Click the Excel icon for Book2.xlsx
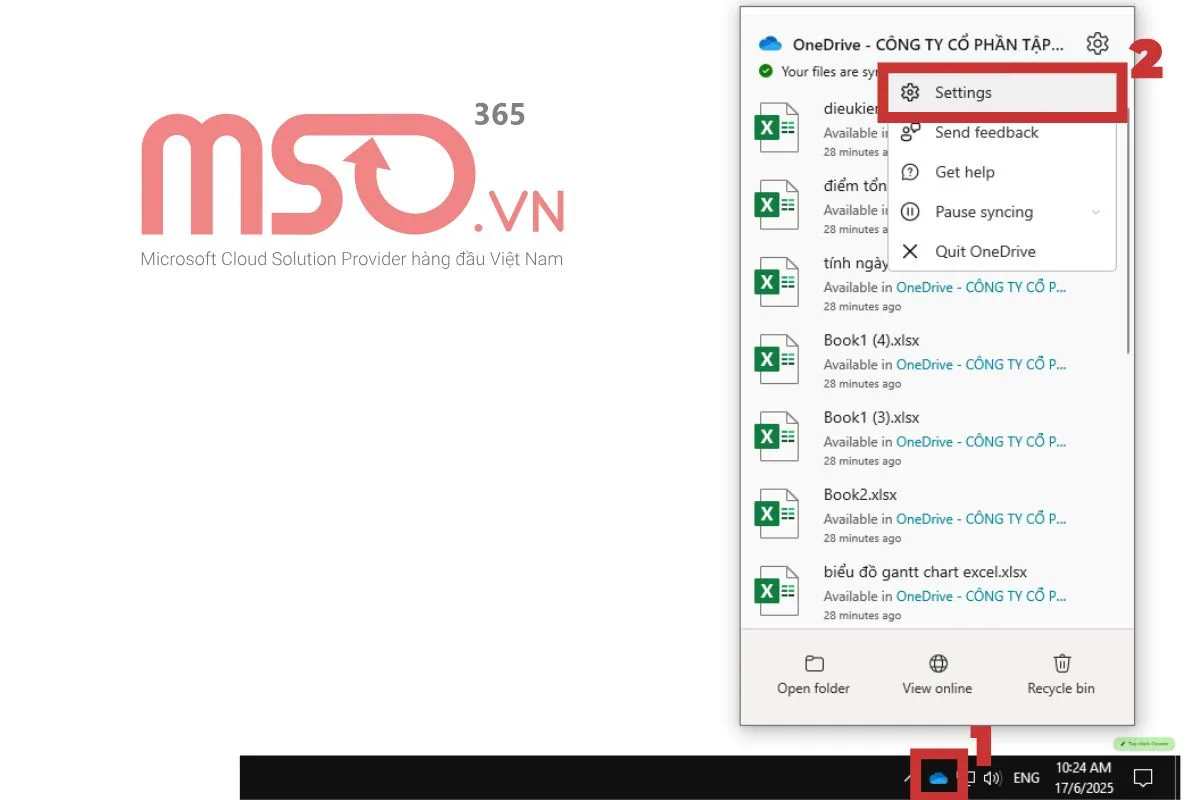This screenshot has width=1200, height=800. pyautogui.click(x=777, y=514)
